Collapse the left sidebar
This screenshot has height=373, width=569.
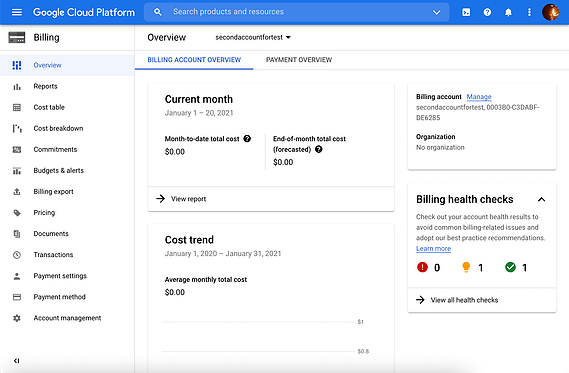[16, 361]
